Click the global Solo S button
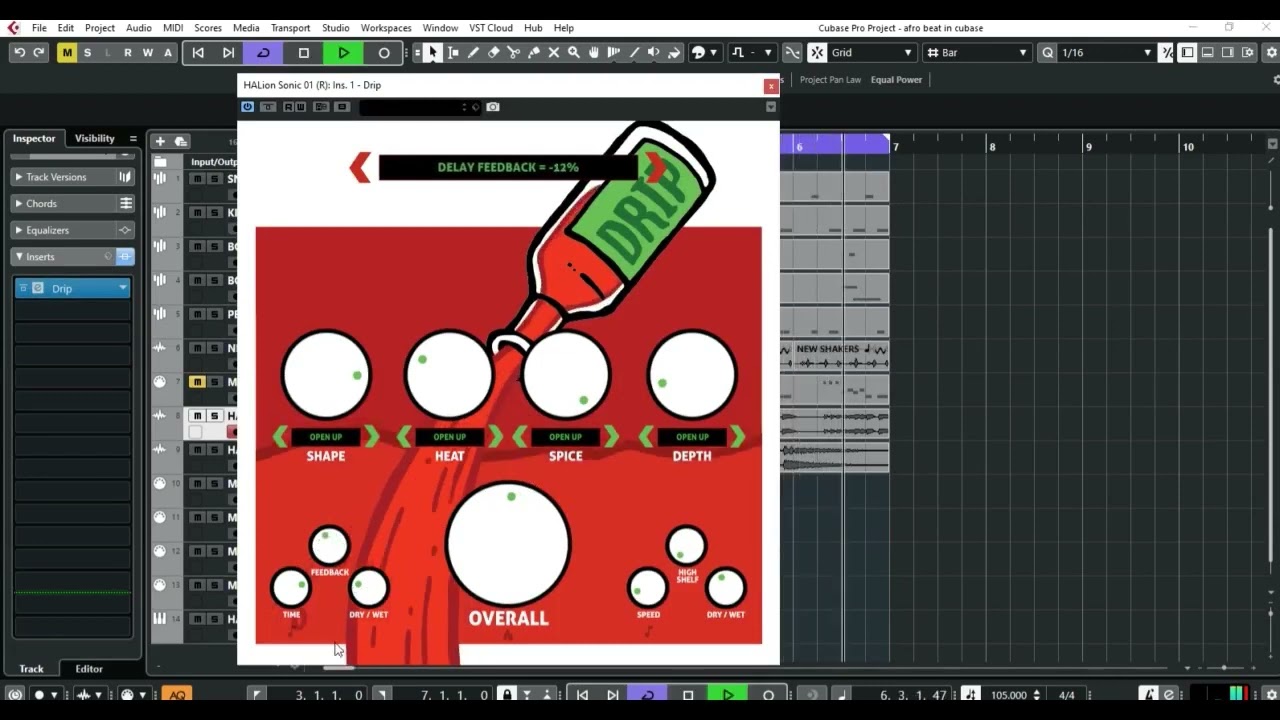 87,52
